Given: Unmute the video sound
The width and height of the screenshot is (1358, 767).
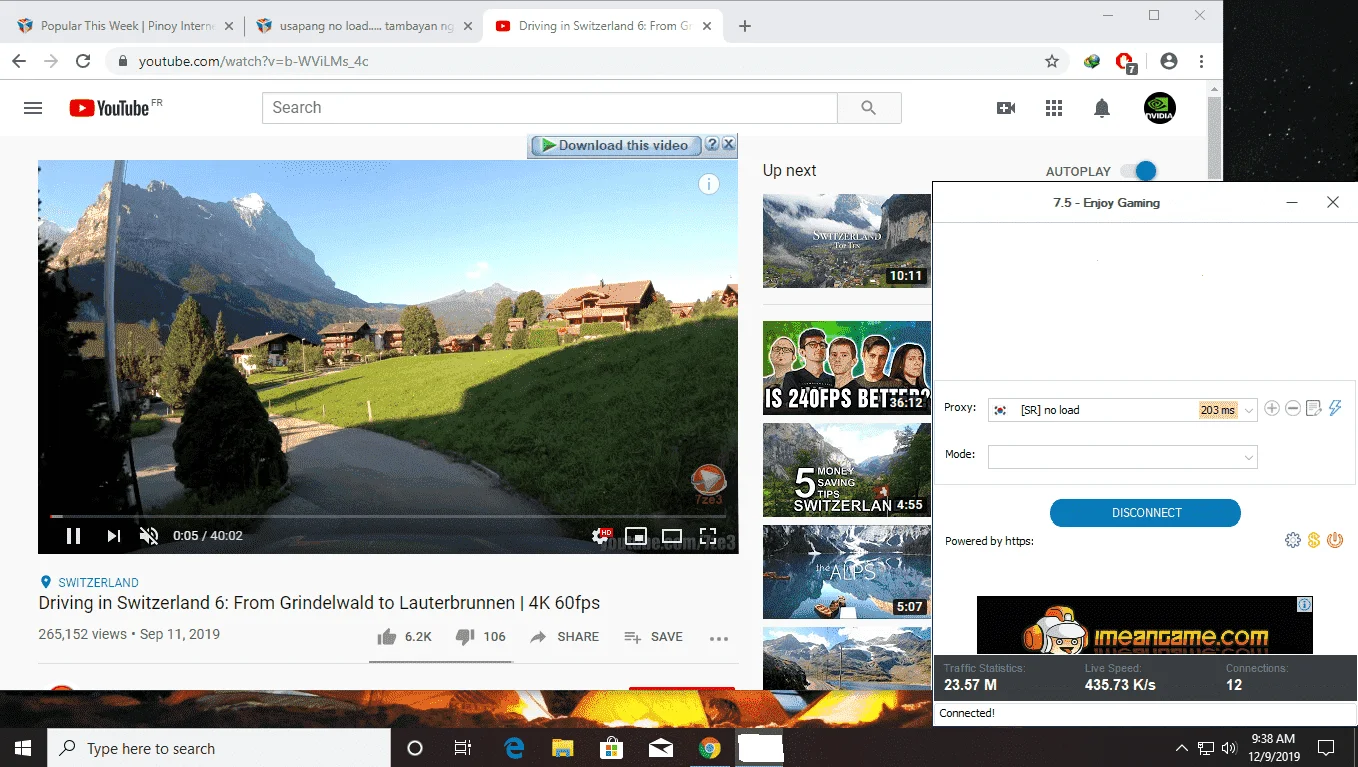Looking at the screenshot, I should pyautogui.click(x=149, y=536).
